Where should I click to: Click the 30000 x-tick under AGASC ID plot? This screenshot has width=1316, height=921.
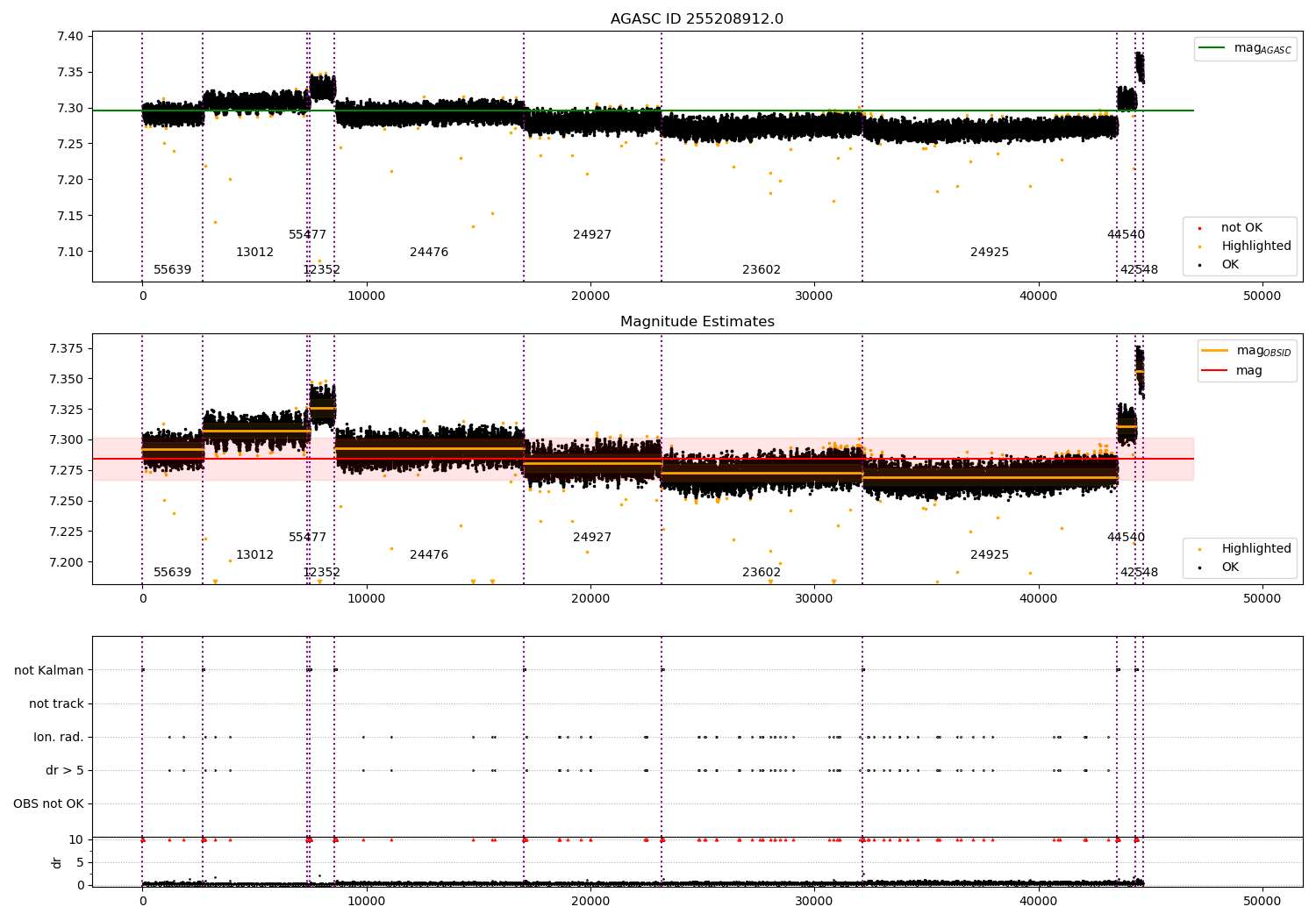[814, 296]
